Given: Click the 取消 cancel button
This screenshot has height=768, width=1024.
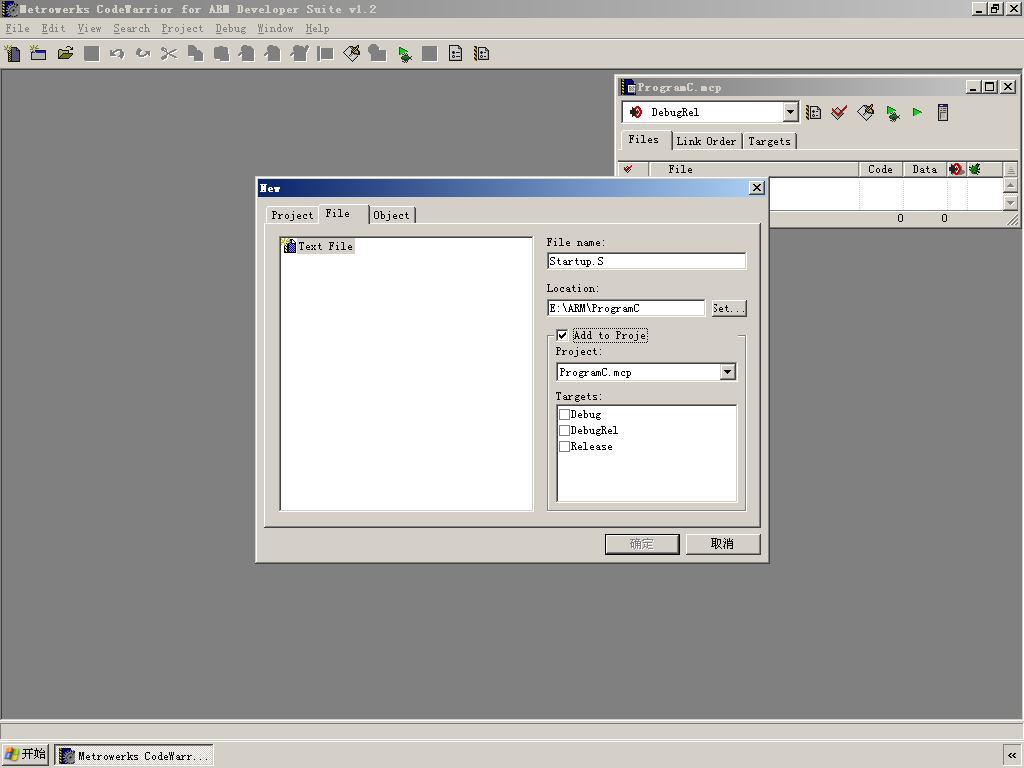Looking at the screenshot, I should (x=723, y=544).
